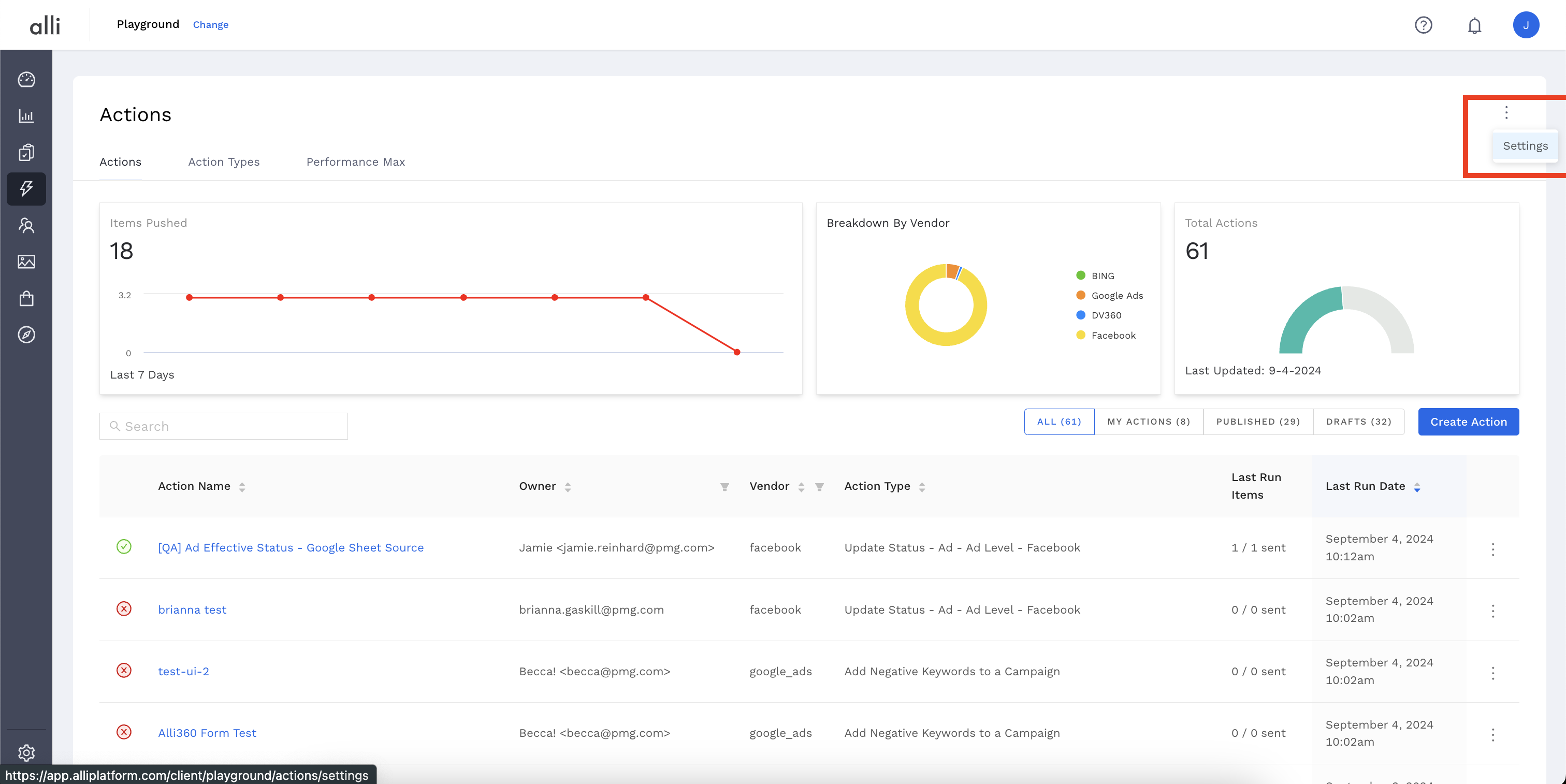Filter list to MY ACTIONS (8)
Image resolution: width=1566 pixels, height=784 pixels.
pos(1149,422)
